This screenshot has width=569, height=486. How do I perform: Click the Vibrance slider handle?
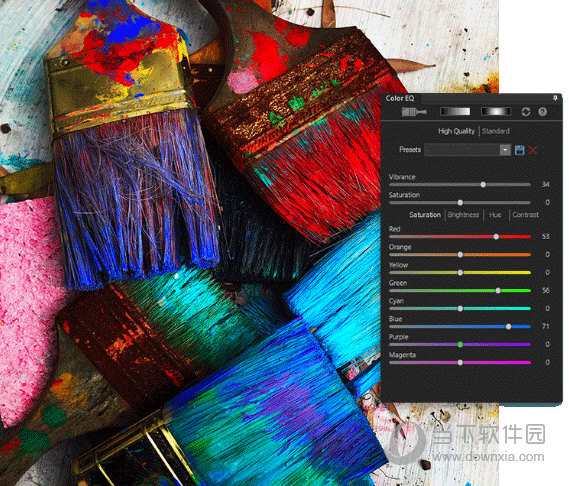tap(483, 185)
